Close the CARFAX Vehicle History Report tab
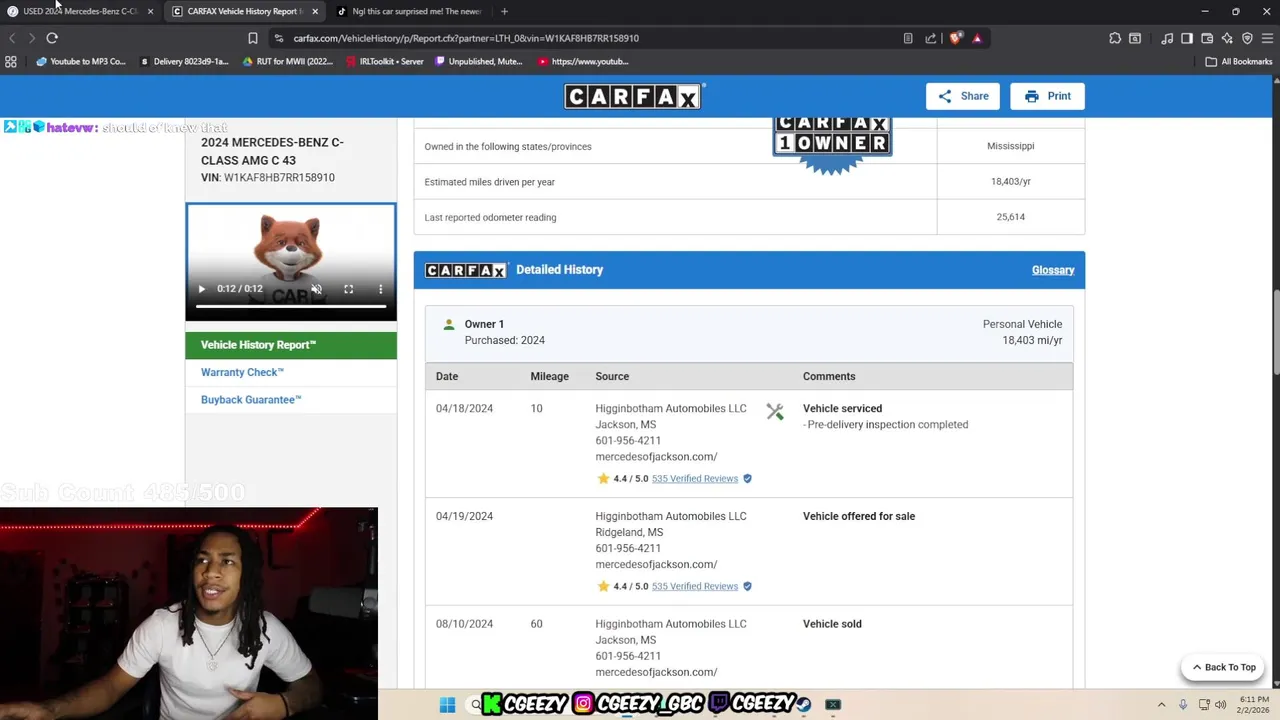Image resolution: width=1280 pixels, height=720 pixels. tap(315, 11)
